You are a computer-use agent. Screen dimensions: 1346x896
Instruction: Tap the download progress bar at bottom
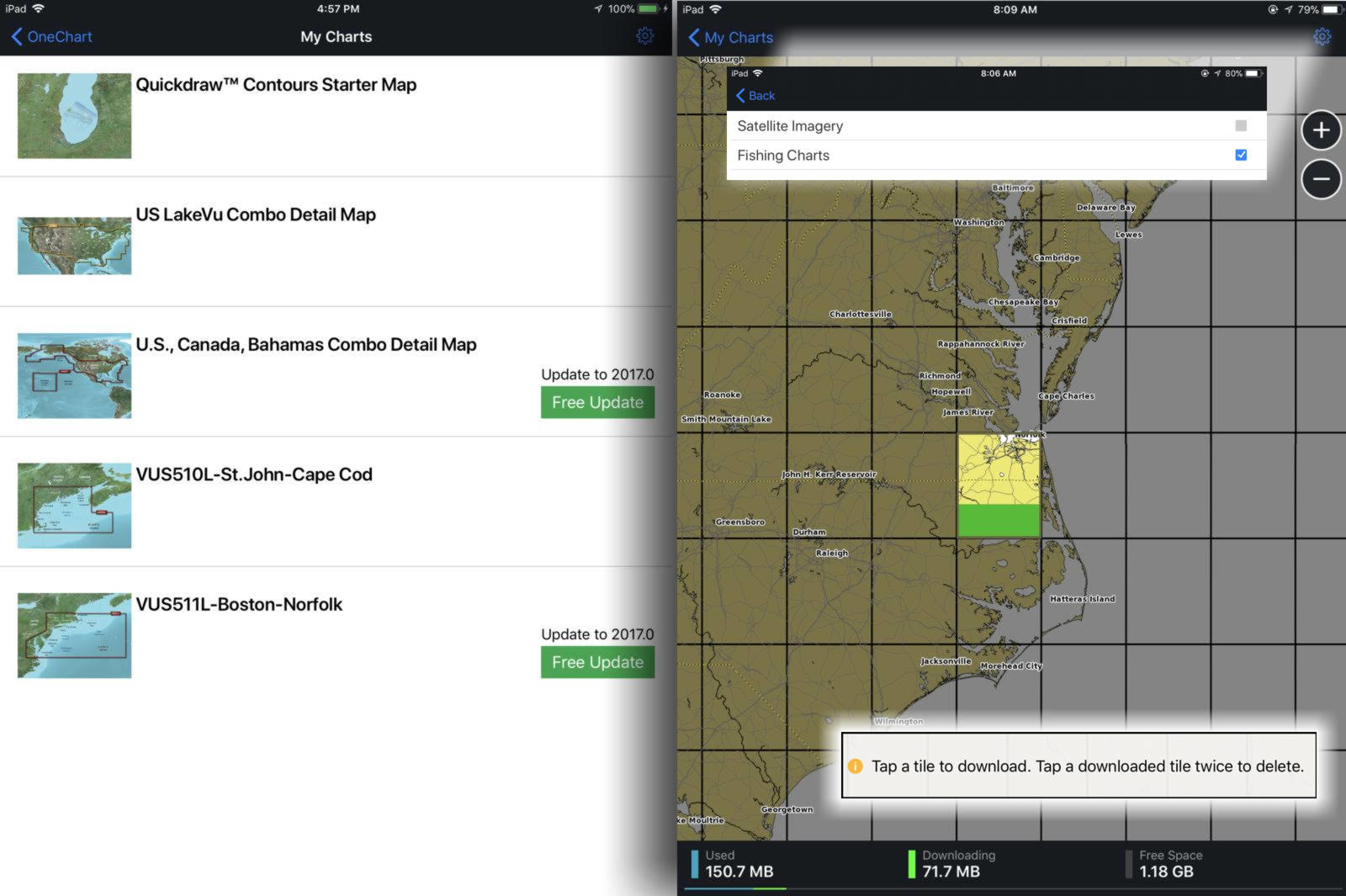point(1014,888)
